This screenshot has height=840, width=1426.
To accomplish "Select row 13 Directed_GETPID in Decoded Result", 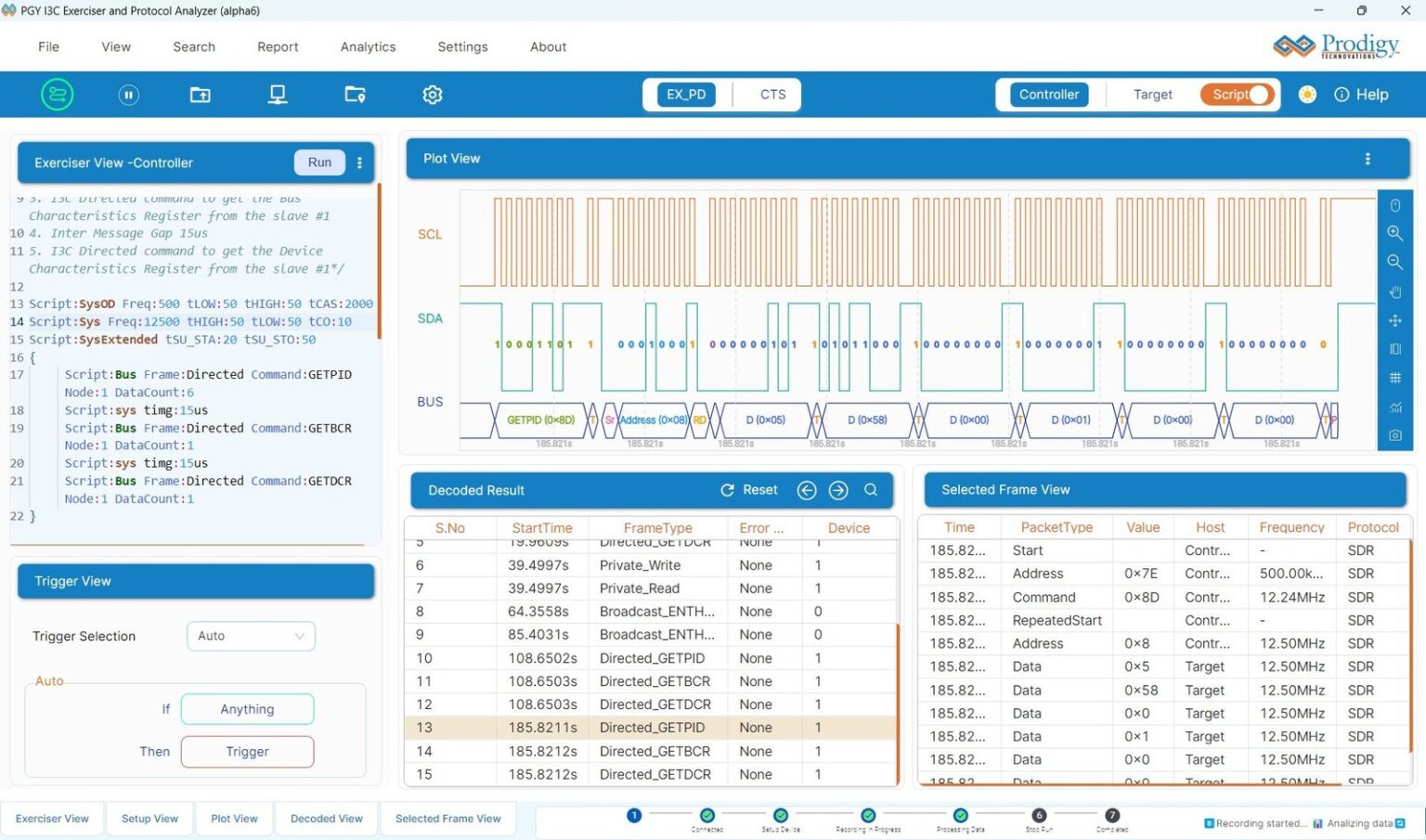I will coord(651,727).
